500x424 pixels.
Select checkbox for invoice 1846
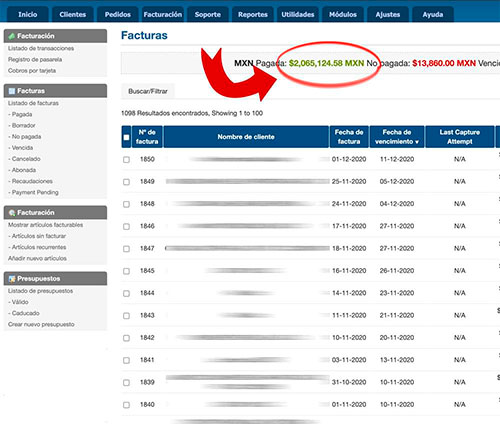126,227
